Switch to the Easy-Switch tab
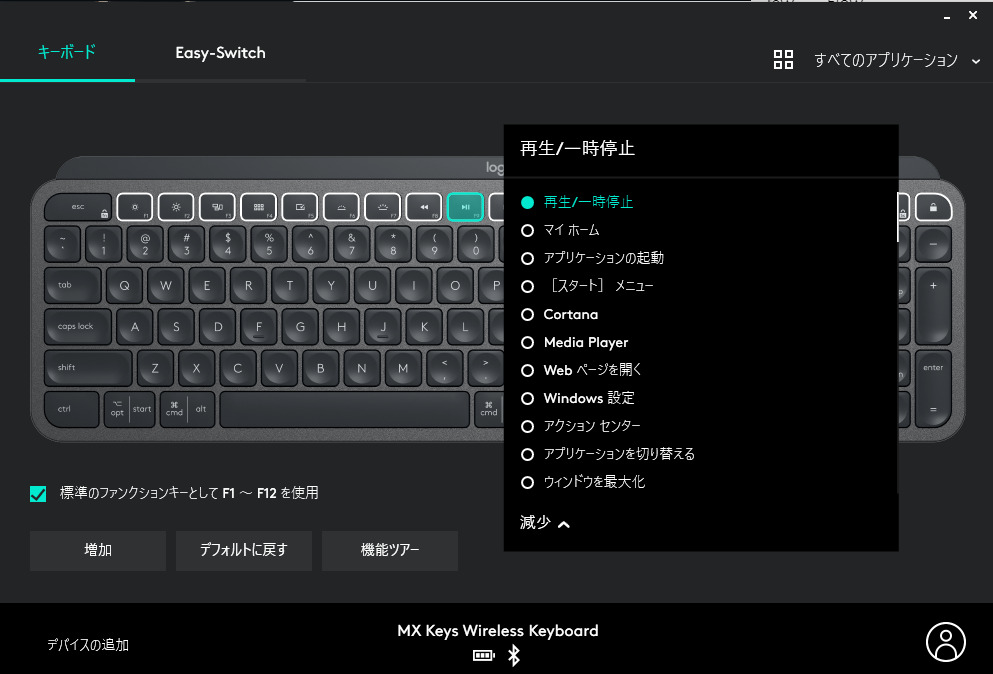 click(220, 53)
